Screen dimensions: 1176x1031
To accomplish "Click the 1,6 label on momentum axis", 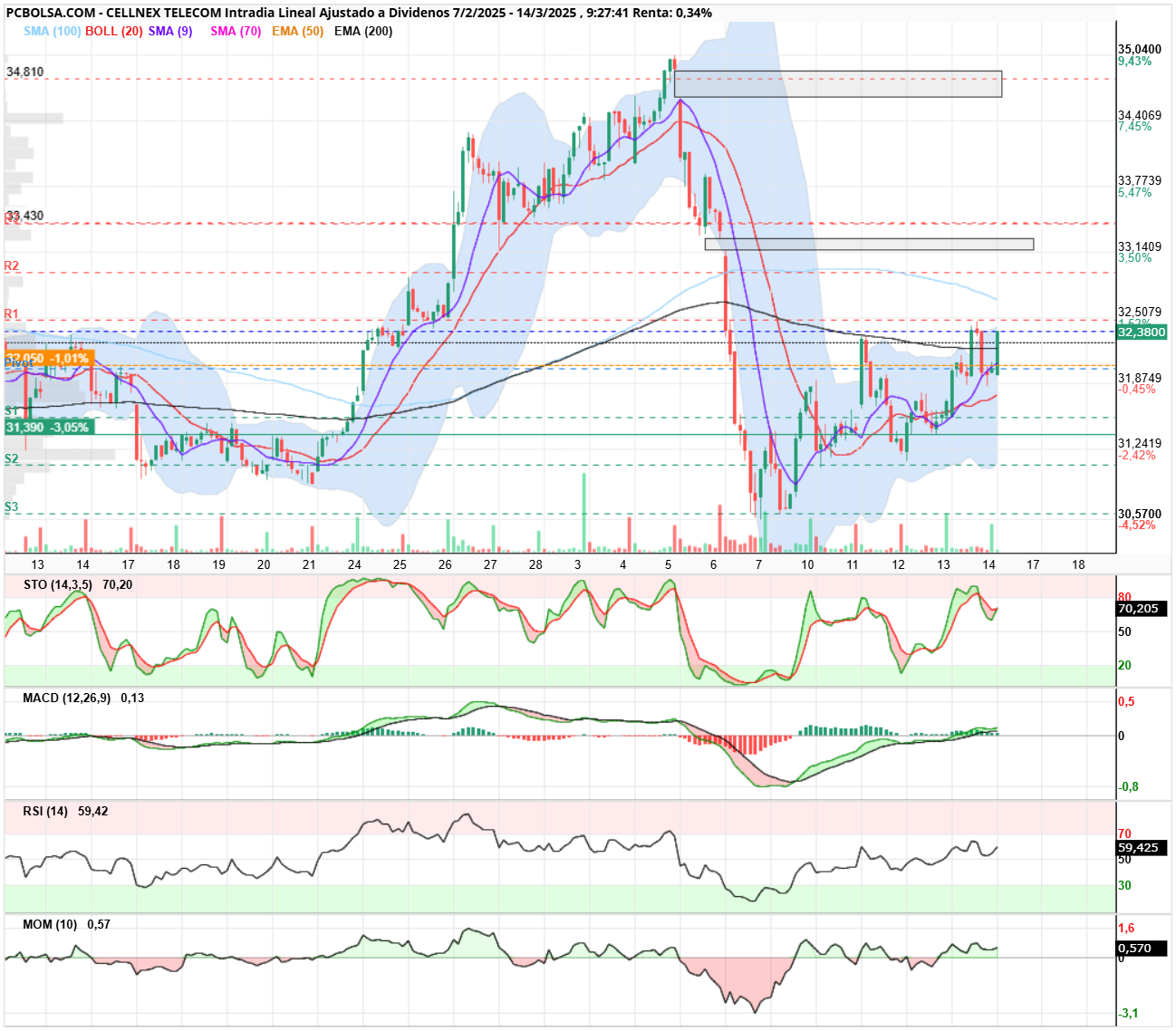I will [x=1126, y=929].
